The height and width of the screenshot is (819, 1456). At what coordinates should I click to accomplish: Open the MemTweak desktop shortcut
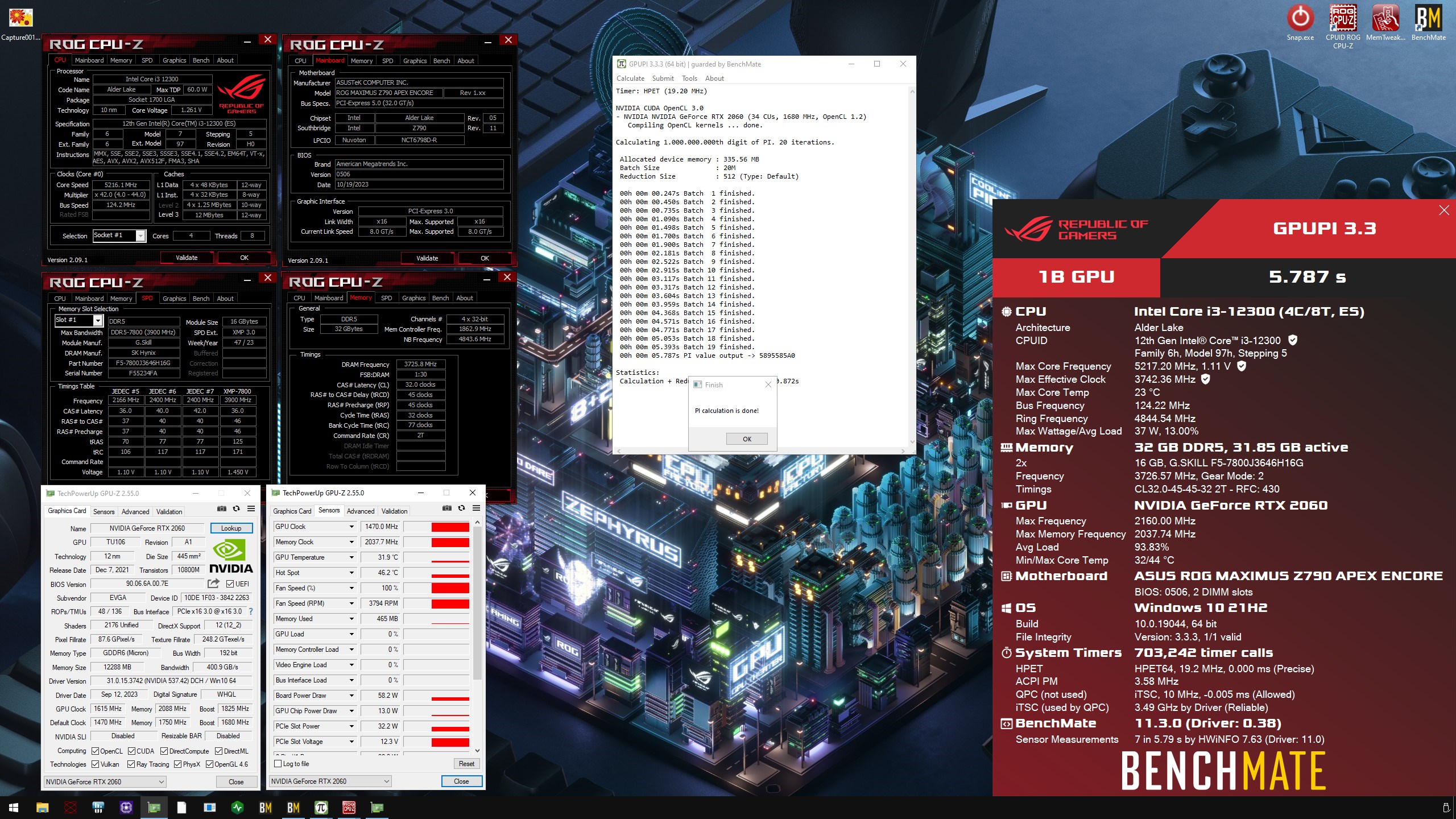pos(1385,23)
